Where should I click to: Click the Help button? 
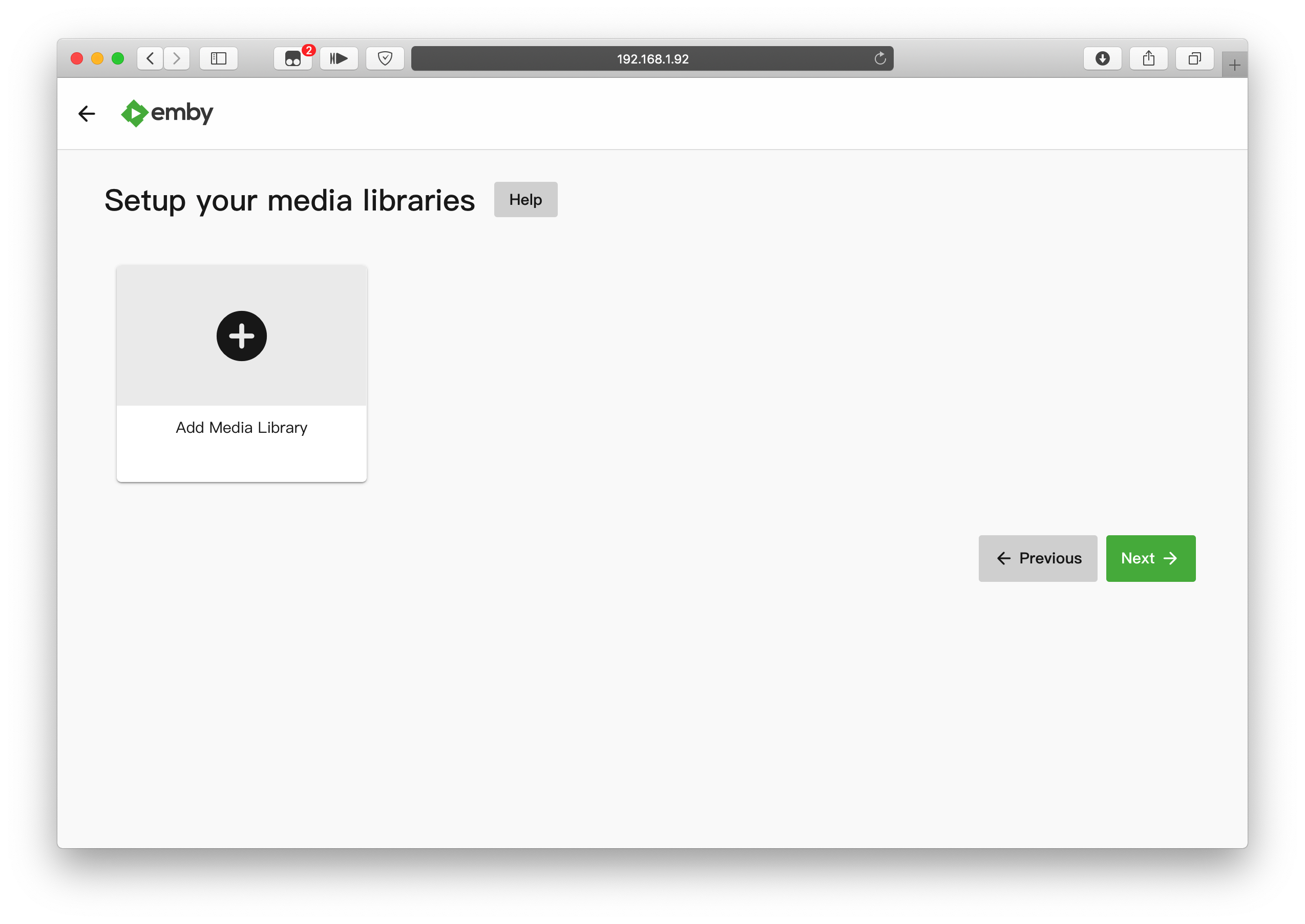tap(525, 200)
